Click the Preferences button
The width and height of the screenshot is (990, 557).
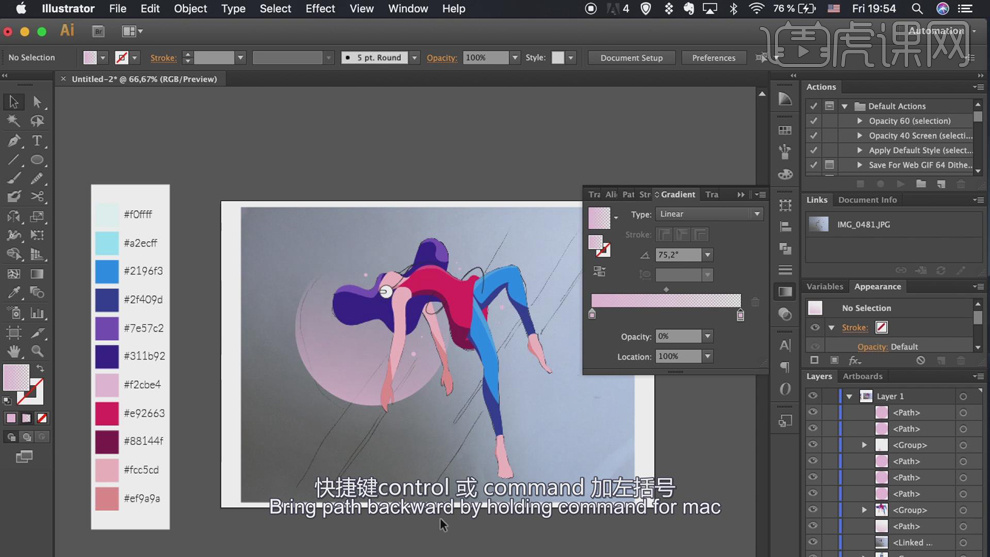coord(713,58)
